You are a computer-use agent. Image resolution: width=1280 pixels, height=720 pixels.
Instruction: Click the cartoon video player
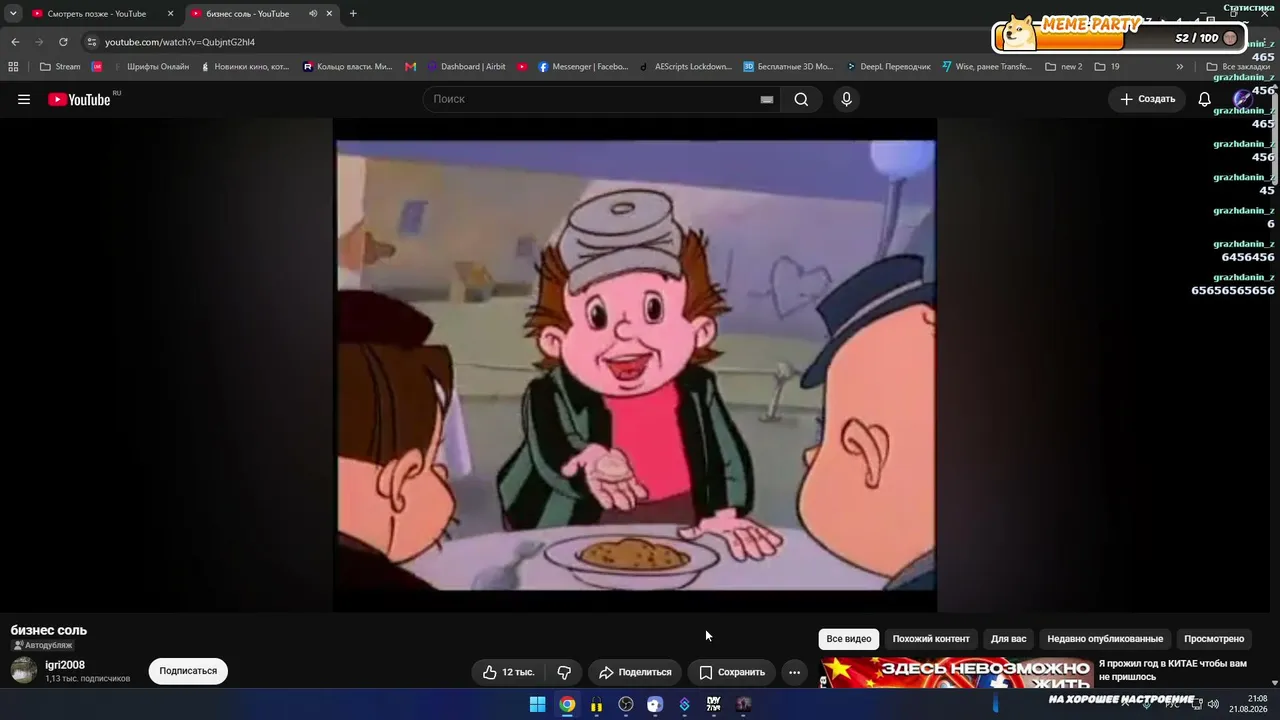(635, 365)
